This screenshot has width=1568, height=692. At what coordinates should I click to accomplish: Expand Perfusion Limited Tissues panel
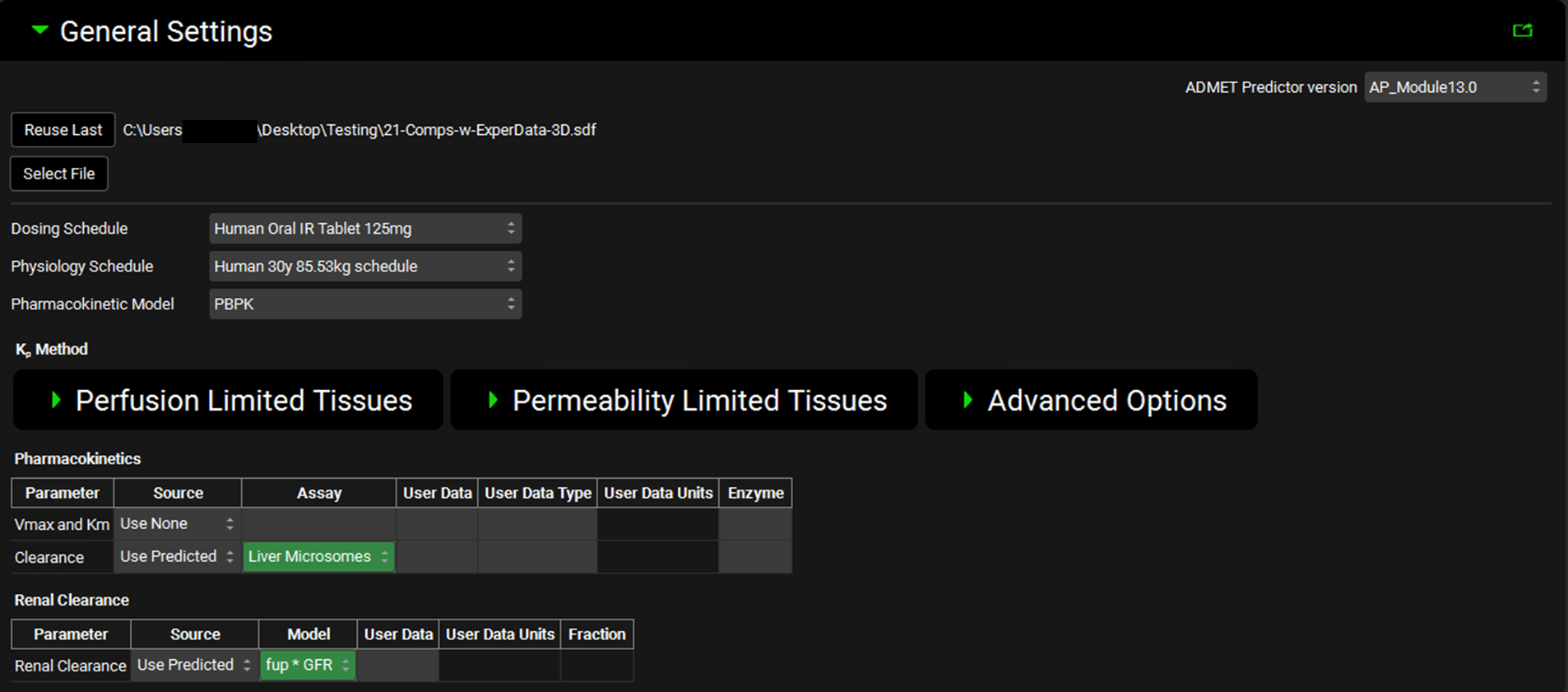pos(228,400)
